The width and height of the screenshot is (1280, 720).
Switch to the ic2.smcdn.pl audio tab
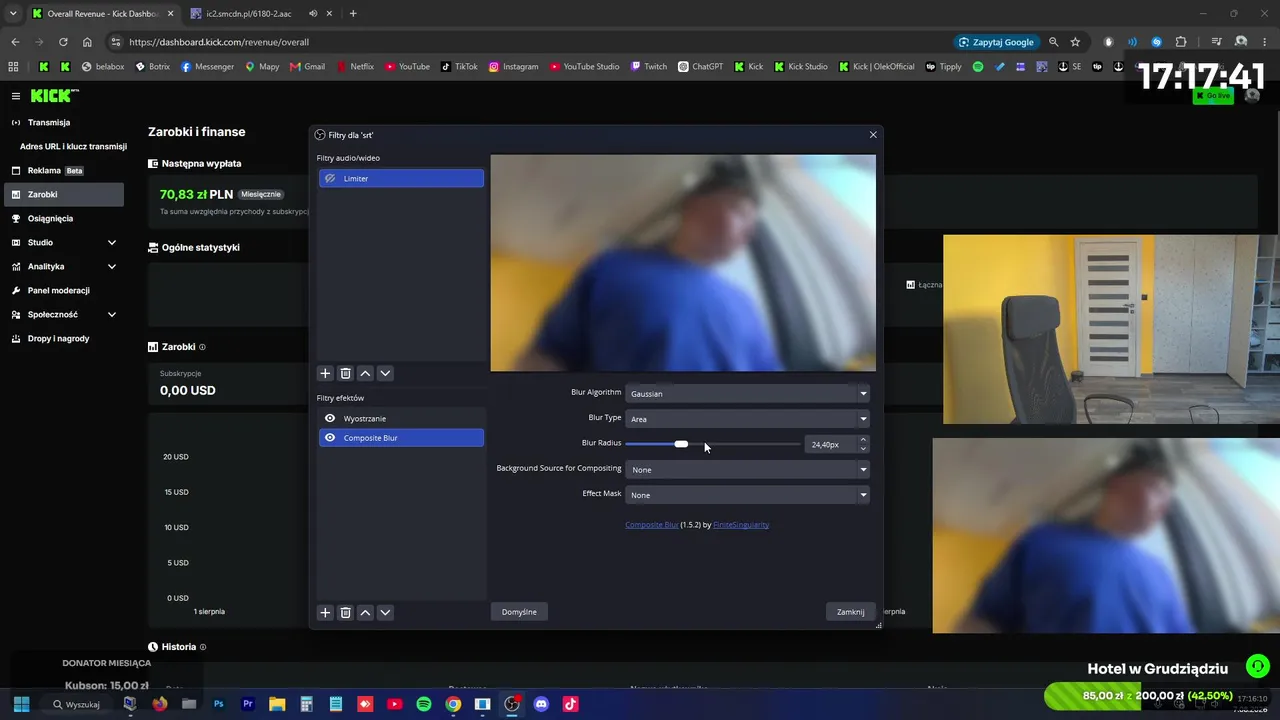pyautogui.click(x=247, y=14)
